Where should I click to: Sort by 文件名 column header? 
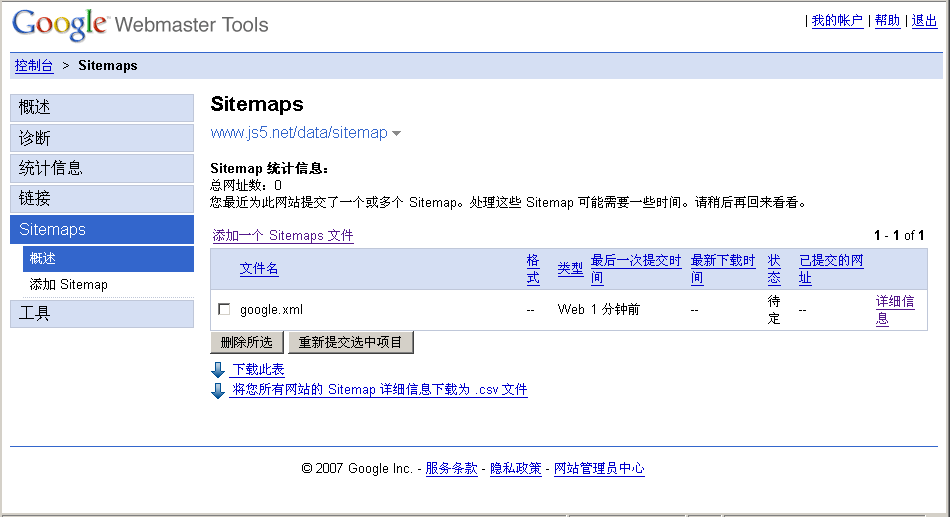pyautogui.click(x=259, y=269)
